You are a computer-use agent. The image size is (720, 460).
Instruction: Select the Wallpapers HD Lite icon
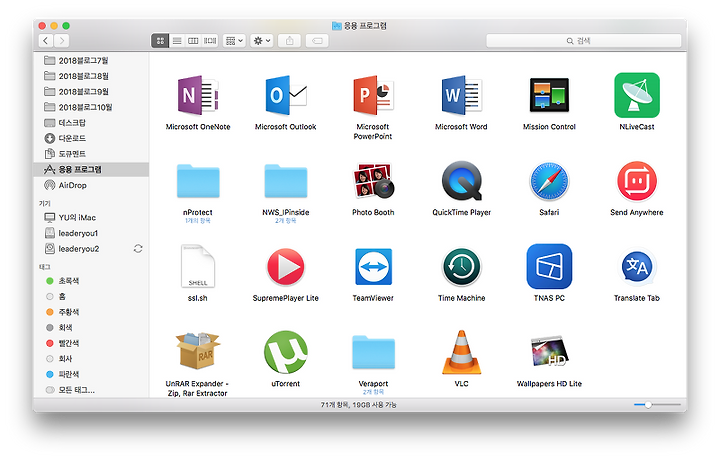[x=549, y=352]
